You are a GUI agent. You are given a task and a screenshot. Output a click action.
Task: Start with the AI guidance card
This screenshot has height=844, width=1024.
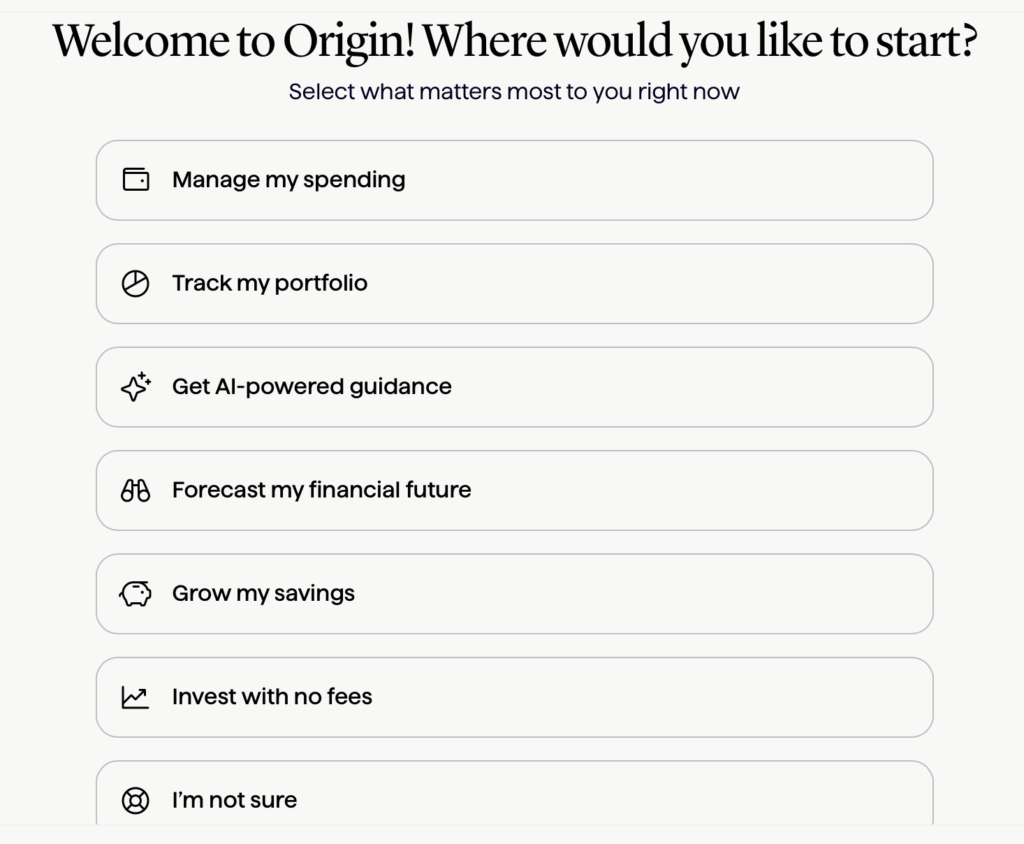tap(514, 387)
